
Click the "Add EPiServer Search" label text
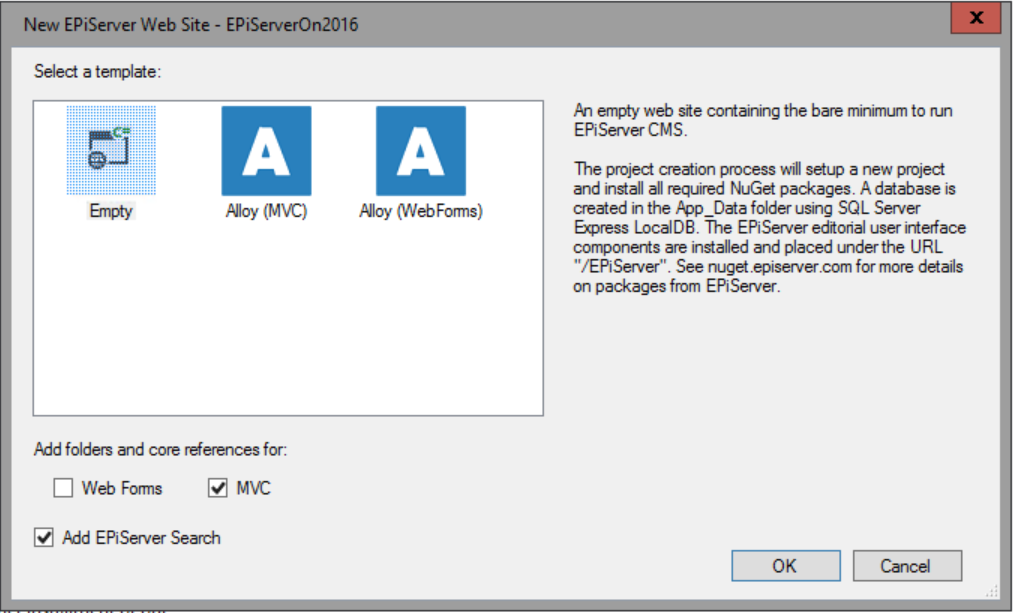141,538
